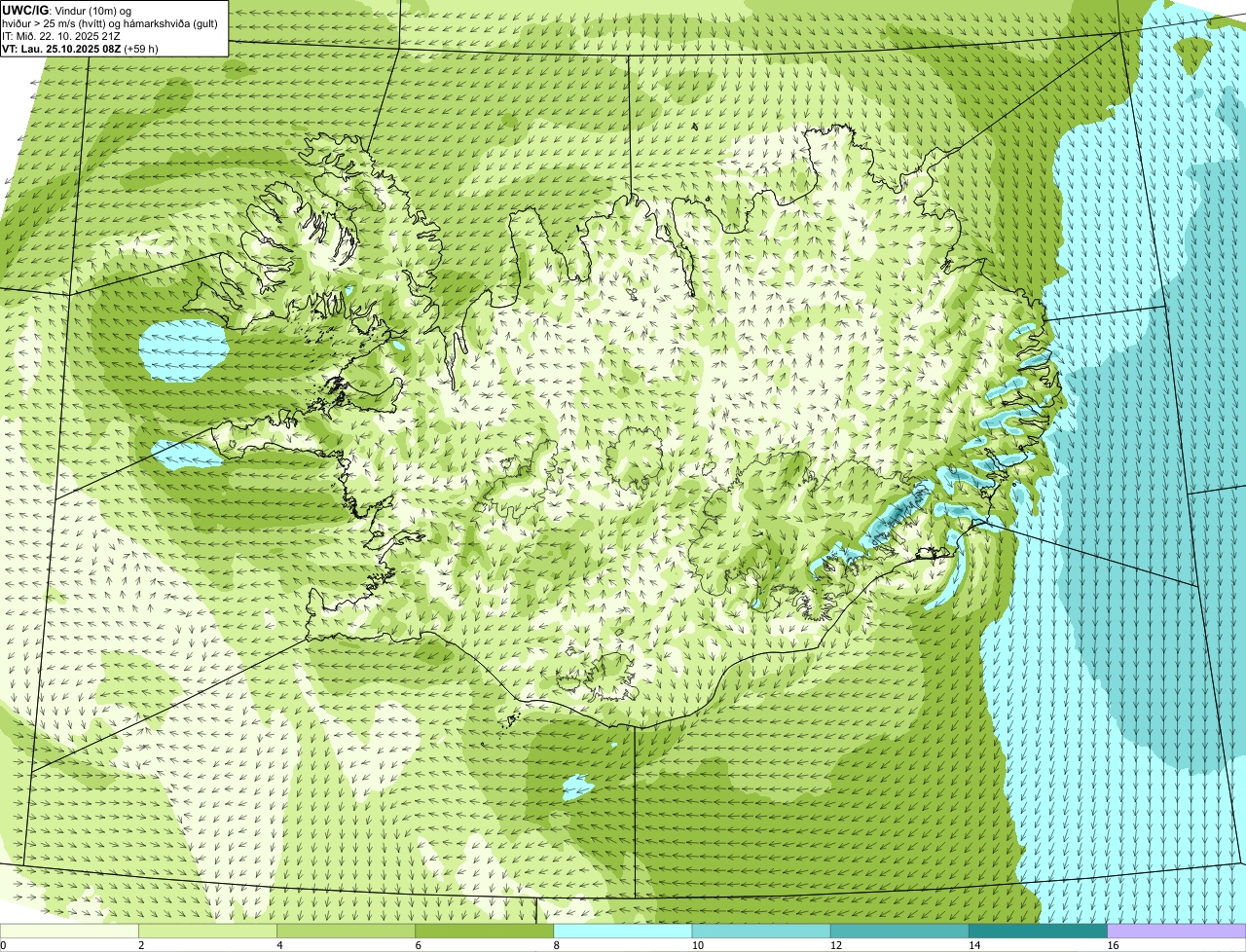
Task: Click the dark teal 14–16 m/s swatch
Action: (x=1038, y=931)
